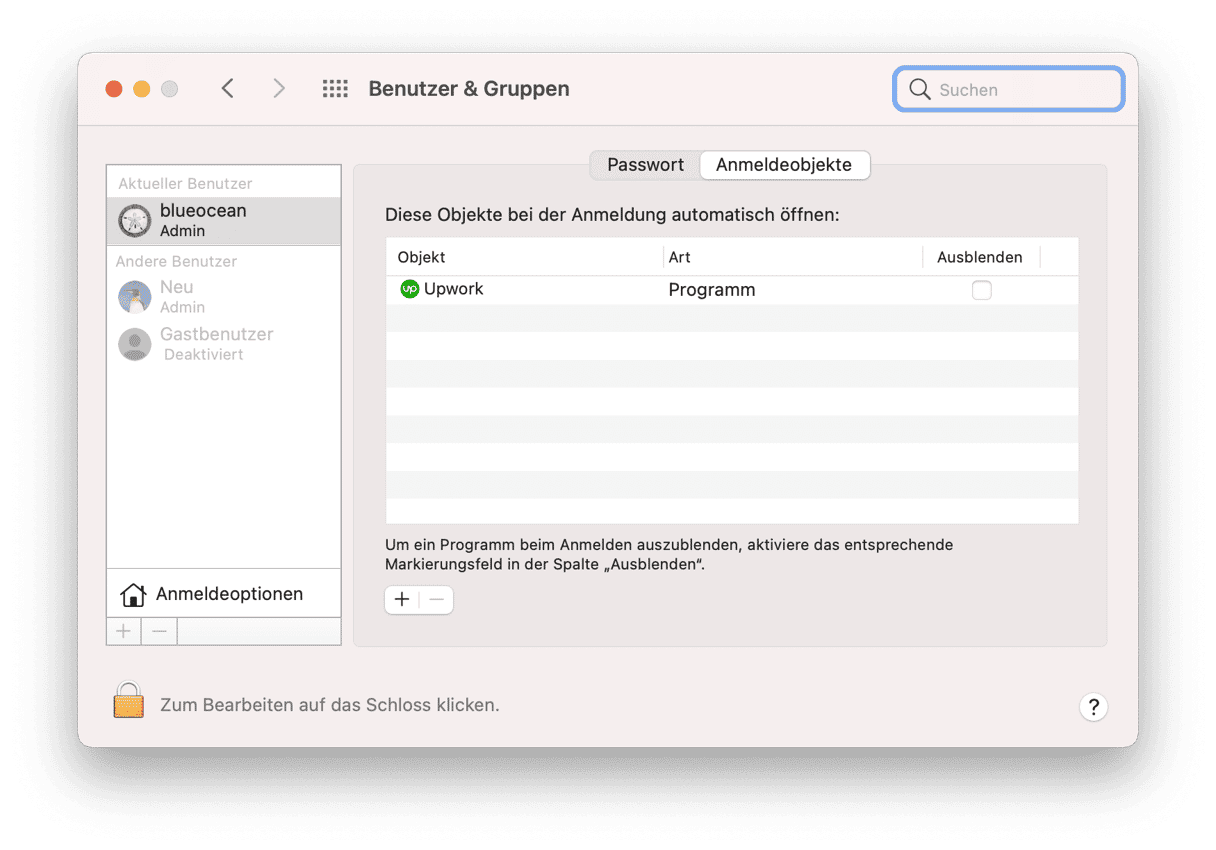The height and width of the screenshot is (850, 1216).
Task: Click the Neu user avatar
Action: 135,297
